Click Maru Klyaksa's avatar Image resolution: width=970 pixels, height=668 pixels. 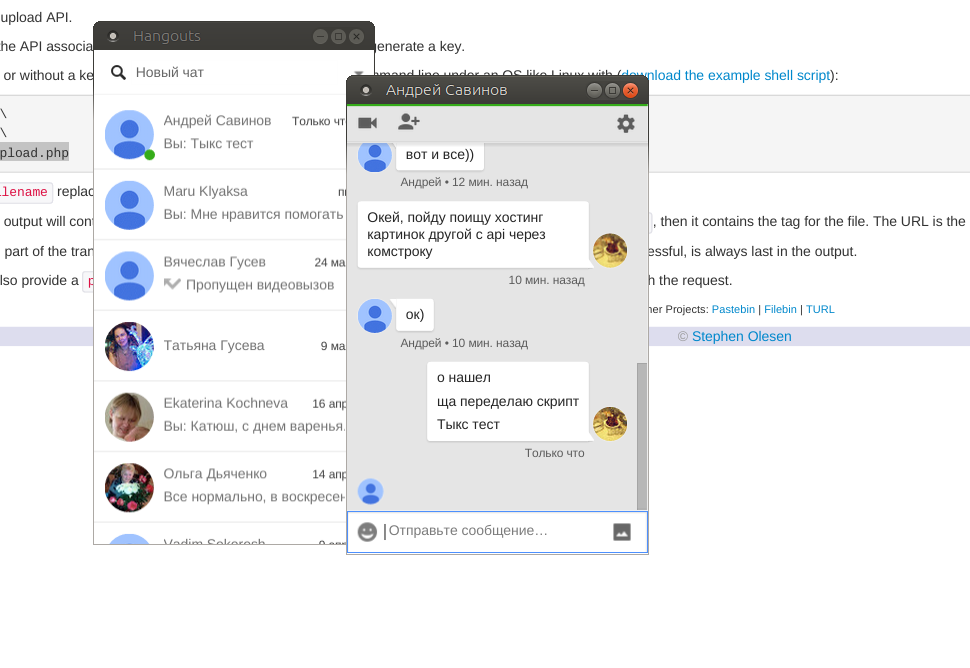(129, 205)
